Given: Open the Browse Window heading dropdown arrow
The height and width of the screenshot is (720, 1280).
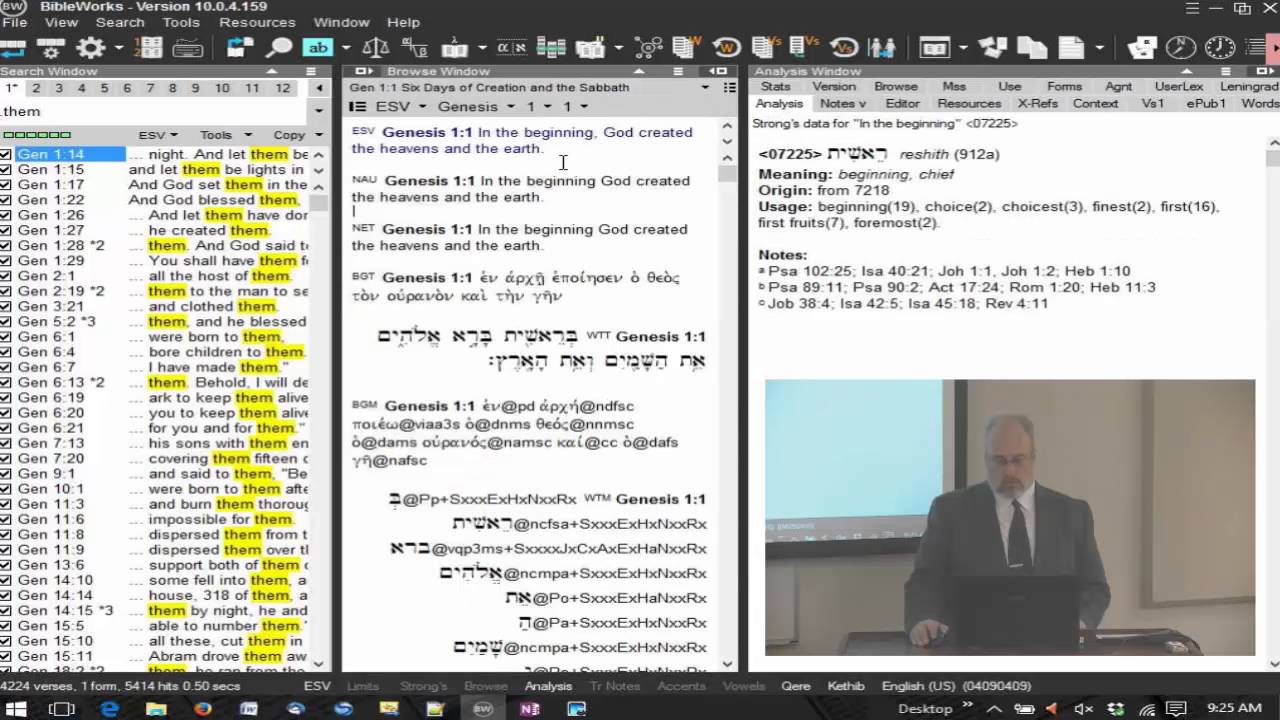Looking at the screenshot, I should coord(705,87).
